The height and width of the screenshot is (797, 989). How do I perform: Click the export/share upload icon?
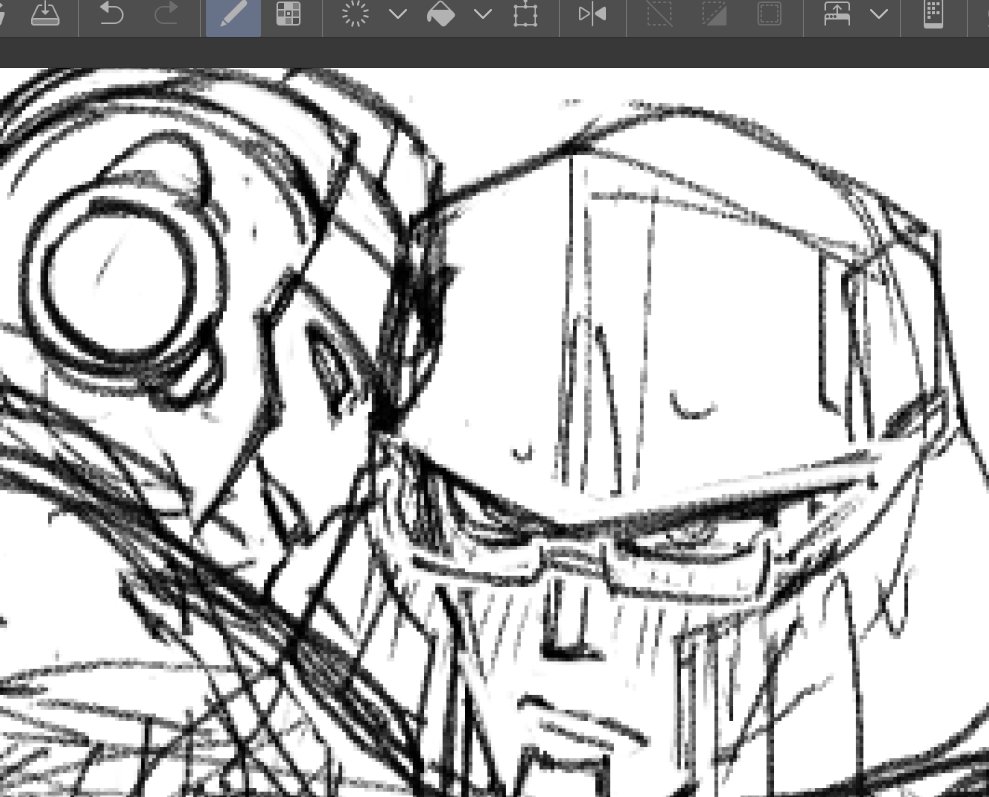pos(837,14)
